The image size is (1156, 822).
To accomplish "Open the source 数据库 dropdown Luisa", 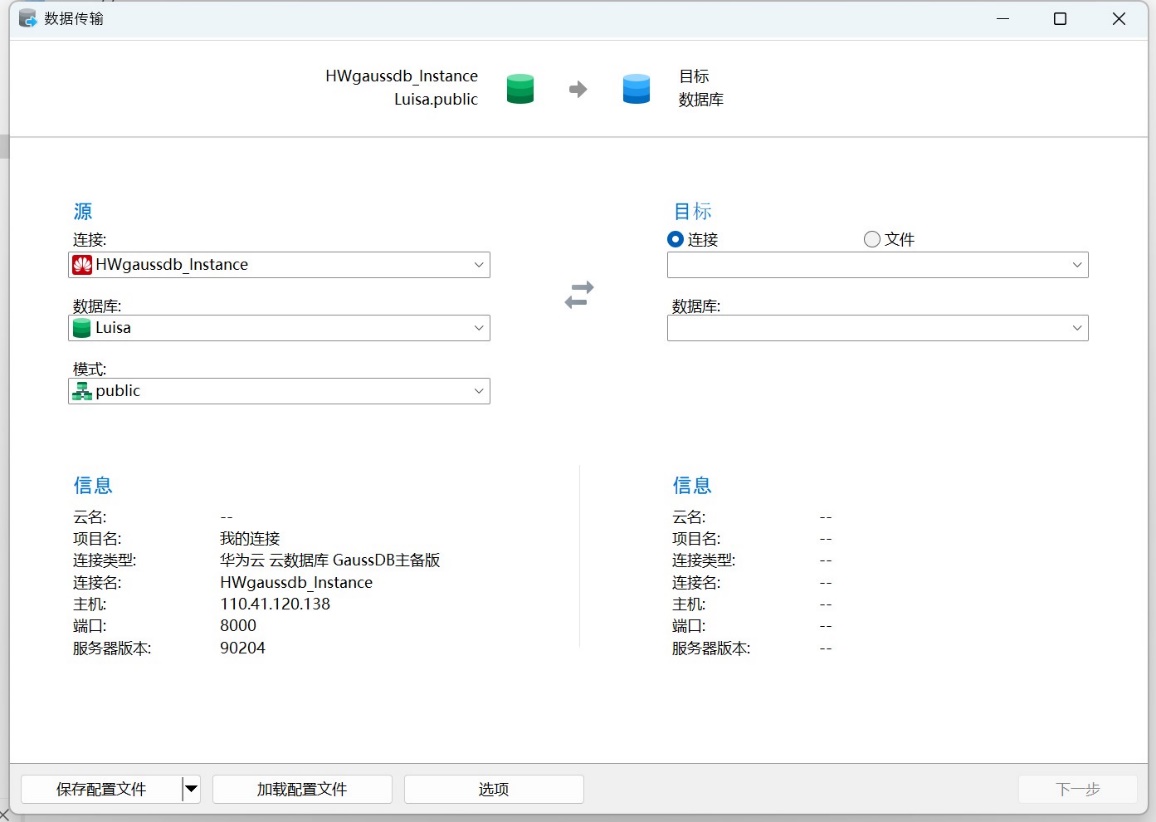I will pos(279,328).
